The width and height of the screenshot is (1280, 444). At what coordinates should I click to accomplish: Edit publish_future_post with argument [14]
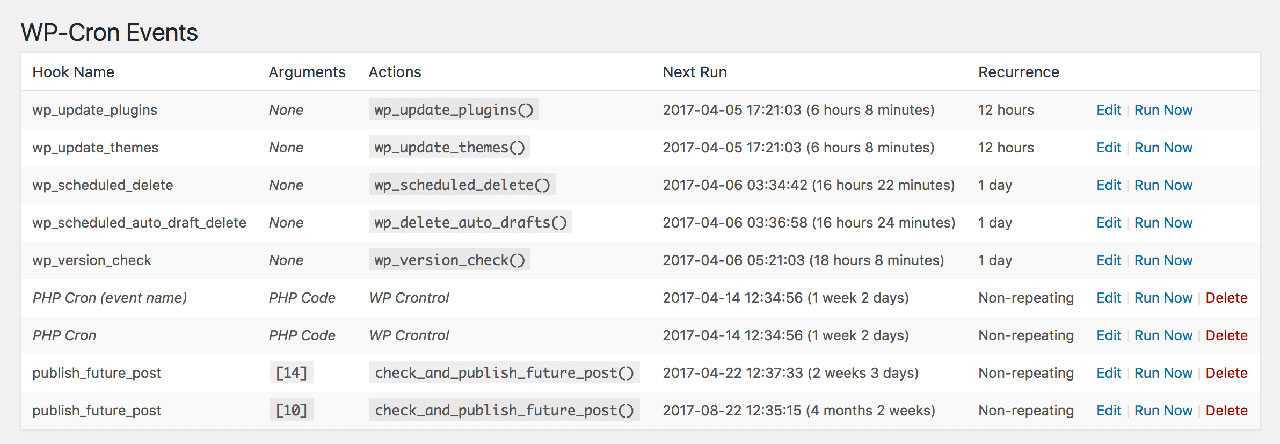1108,373
